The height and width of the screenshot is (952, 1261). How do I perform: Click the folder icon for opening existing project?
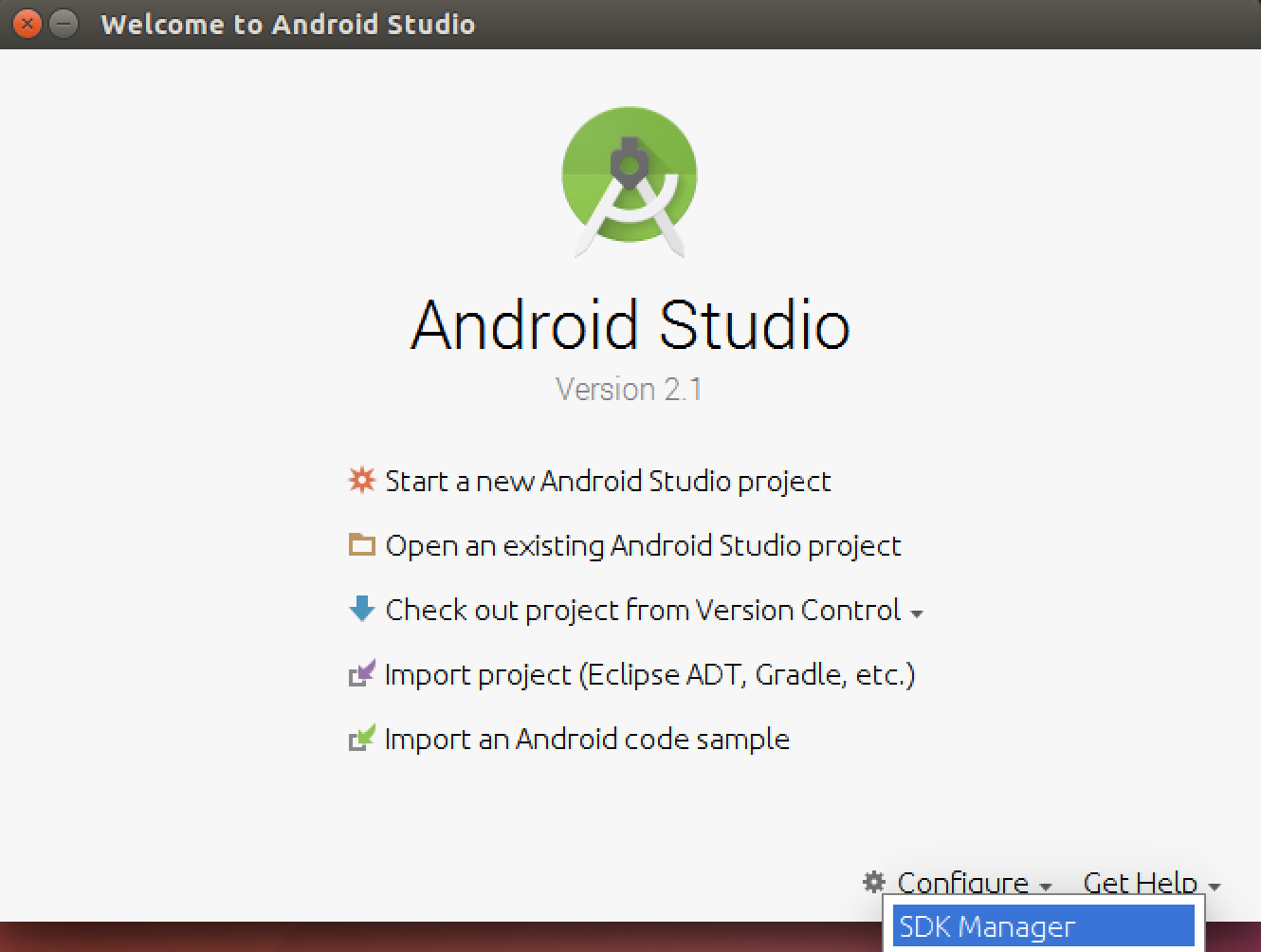pos(361,544)
